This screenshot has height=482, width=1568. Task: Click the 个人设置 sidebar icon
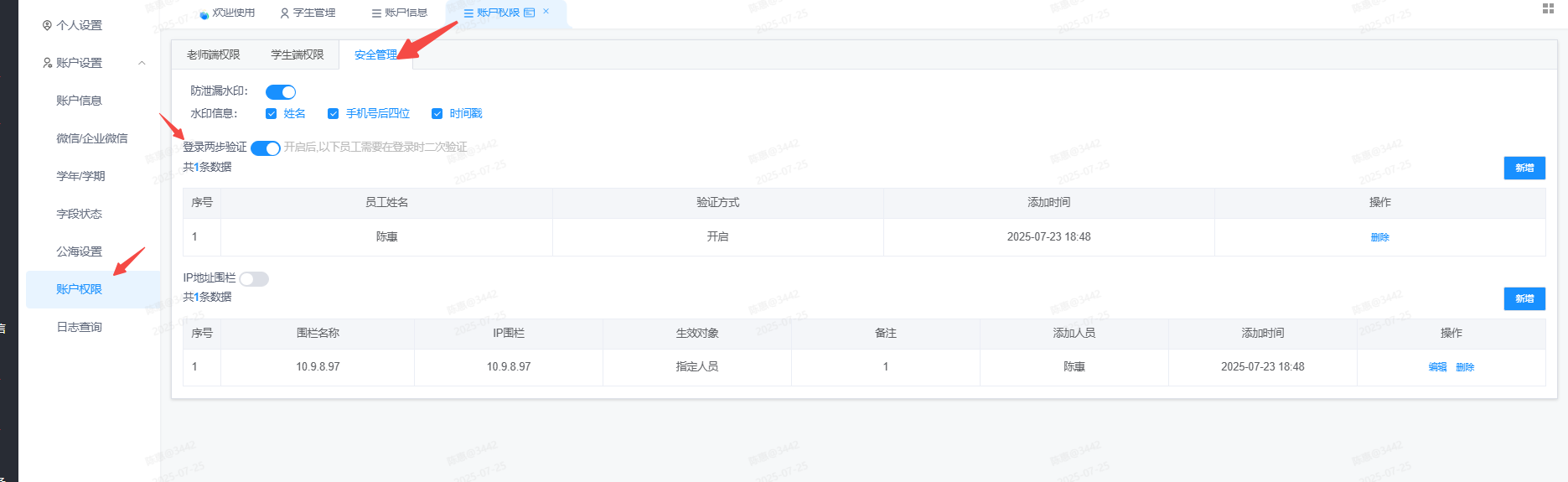[x=47, y=25]
